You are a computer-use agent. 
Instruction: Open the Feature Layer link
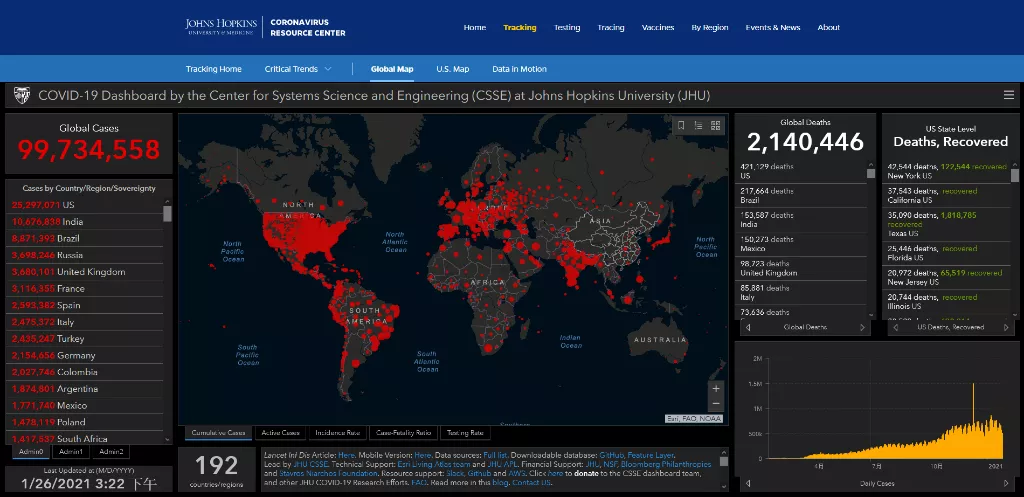(x=650, y=455)
